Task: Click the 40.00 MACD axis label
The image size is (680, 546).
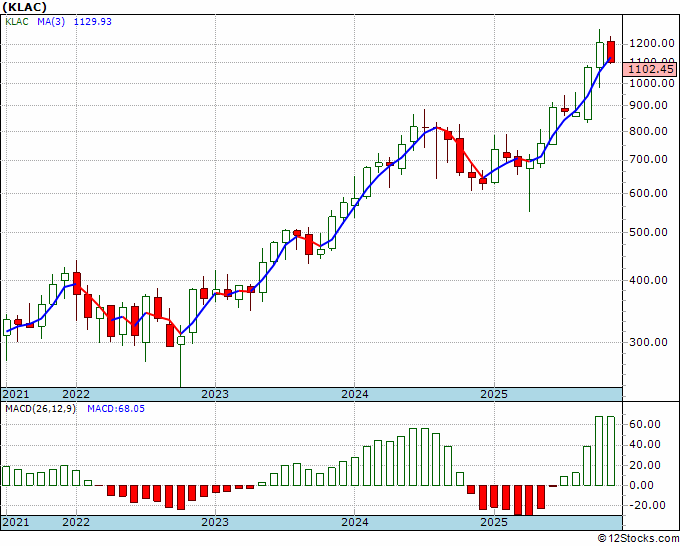Action: [x=644, y=445]
